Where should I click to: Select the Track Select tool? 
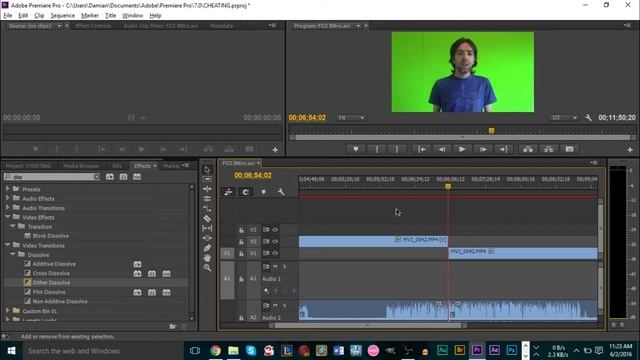click(207, 179)
